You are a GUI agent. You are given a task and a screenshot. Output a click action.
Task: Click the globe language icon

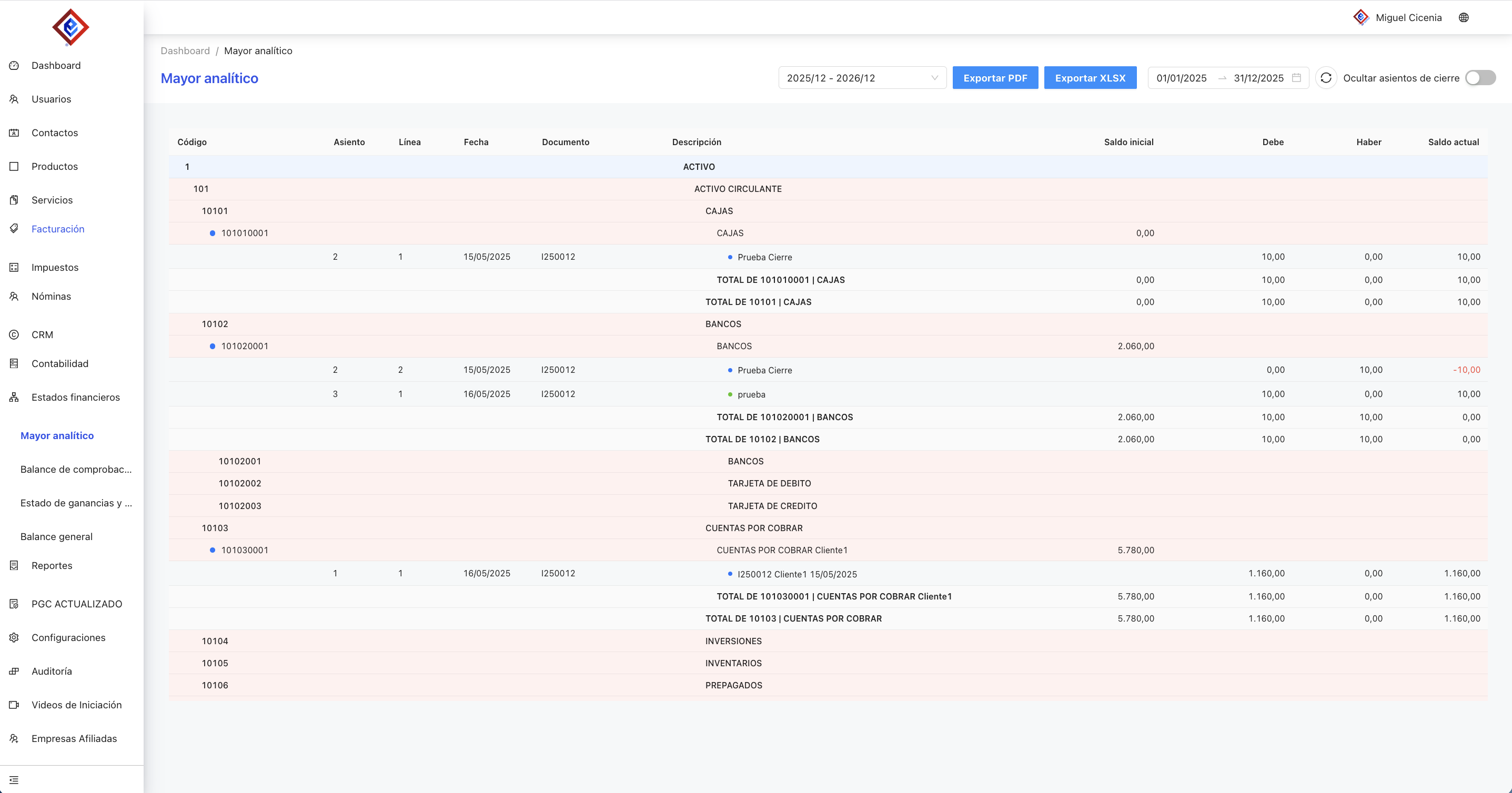pyautogui.click(x=1463, y=17)
